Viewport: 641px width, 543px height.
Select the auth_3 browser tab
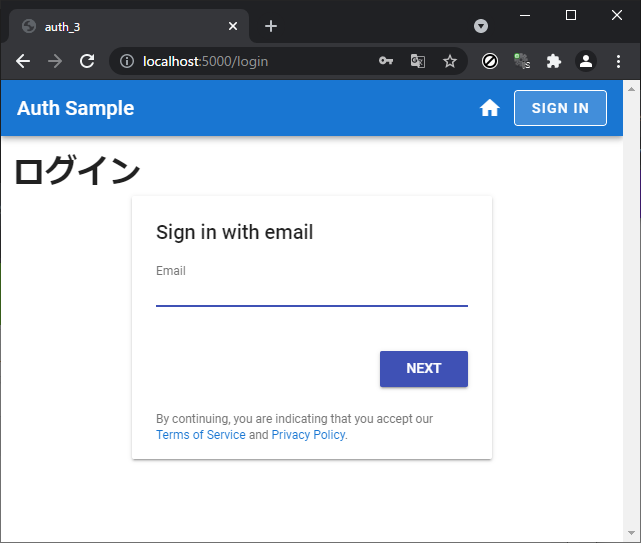pyautogui.click(x=129, y=26)
